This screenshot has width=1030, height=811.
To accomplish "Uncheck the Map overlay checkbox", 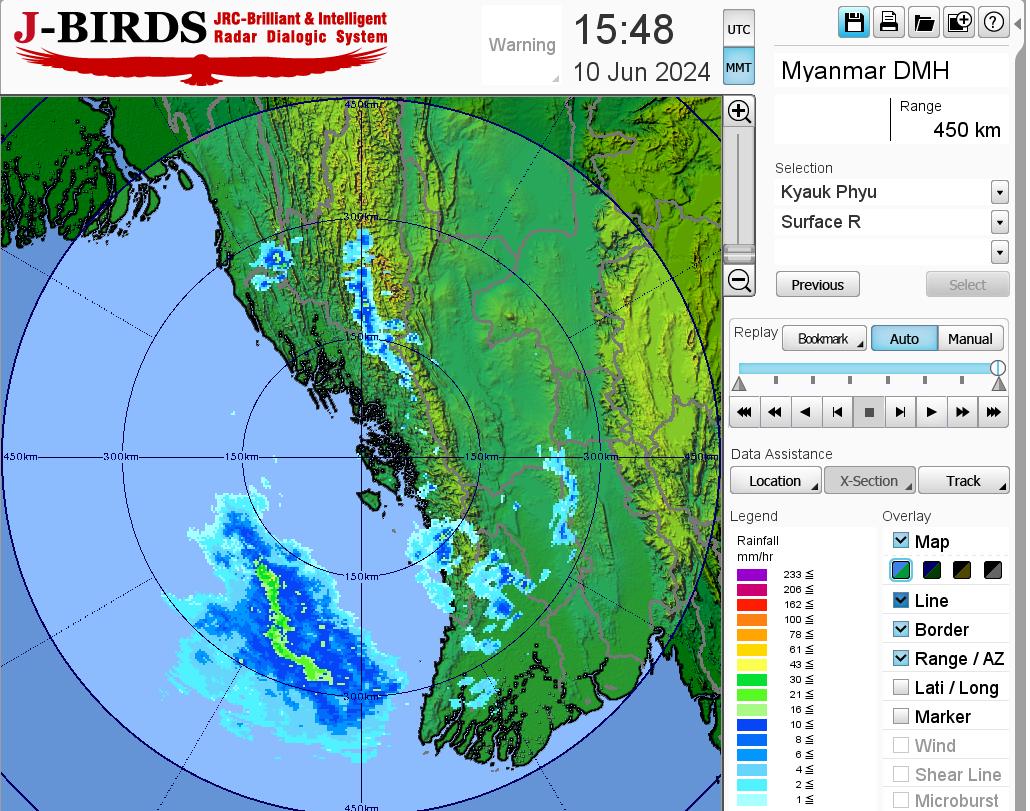I will [901, 541].
